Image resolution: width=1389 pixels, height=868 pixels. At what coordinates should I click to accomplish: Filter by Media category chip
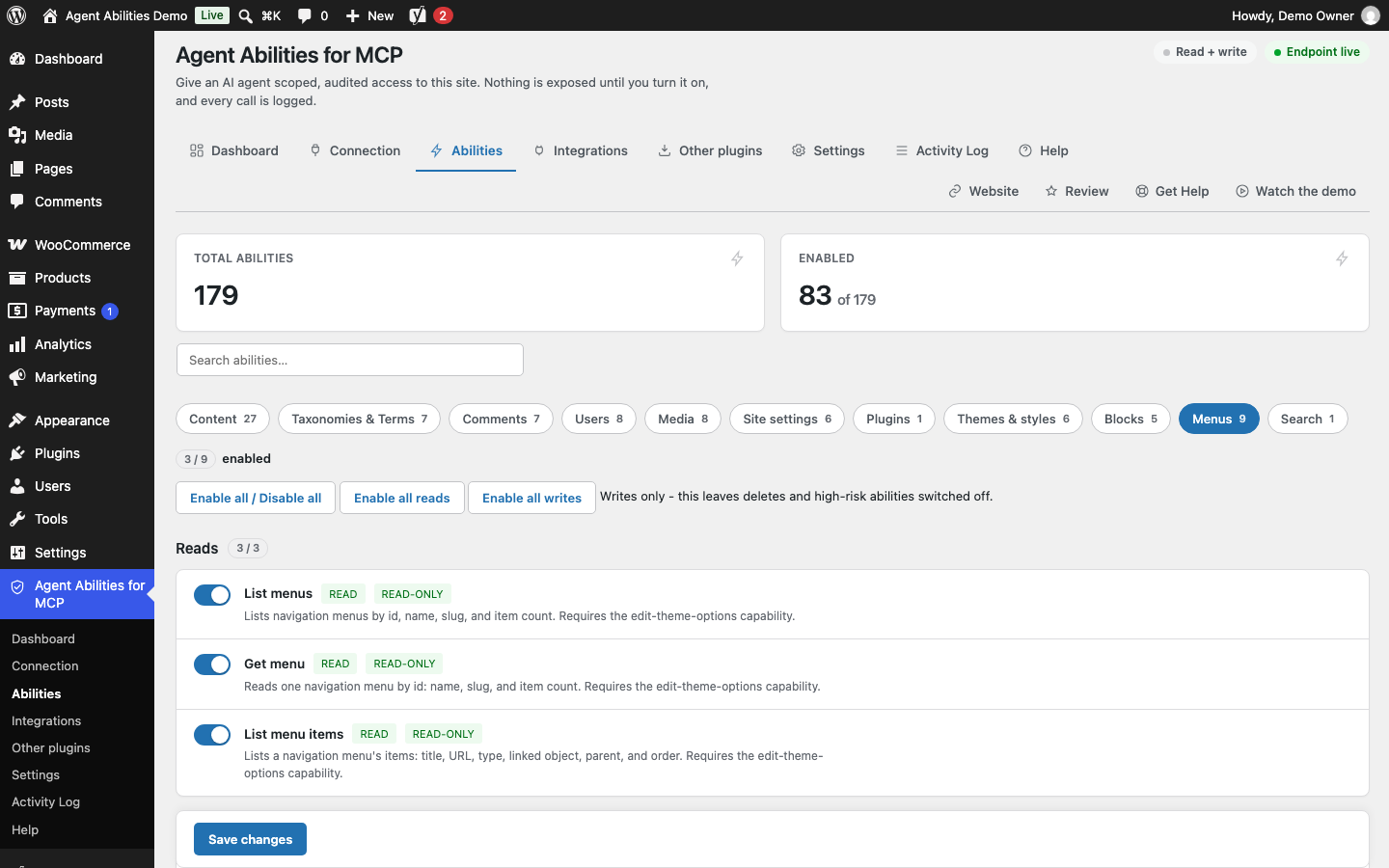[x=683, y=419]
